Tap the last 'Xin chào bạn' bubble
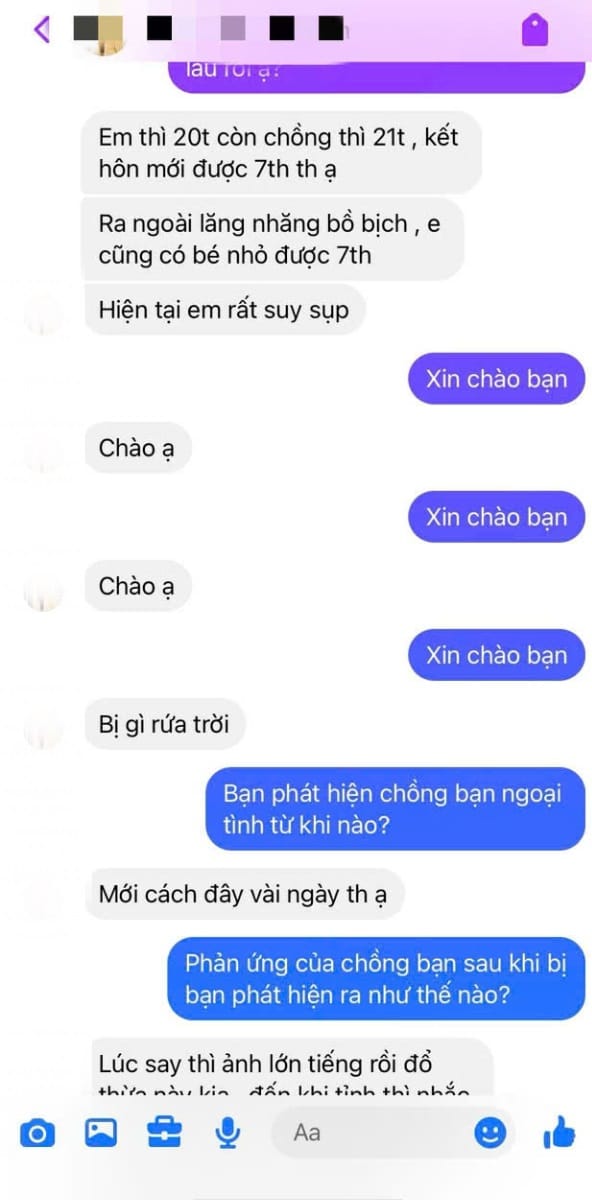This screenshot has height=1200, width=592. [x=496, y=655]
